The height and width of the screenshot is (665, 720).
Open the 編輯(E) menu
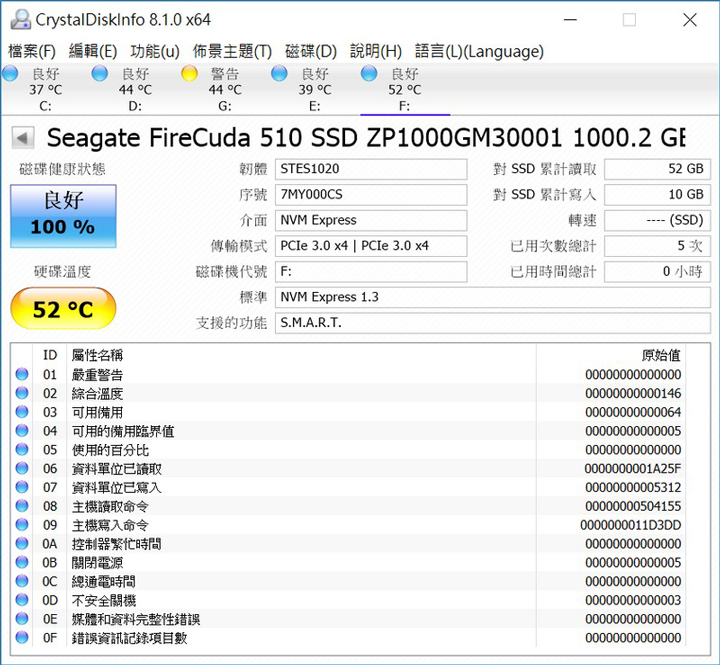click(x=93, y=51)
